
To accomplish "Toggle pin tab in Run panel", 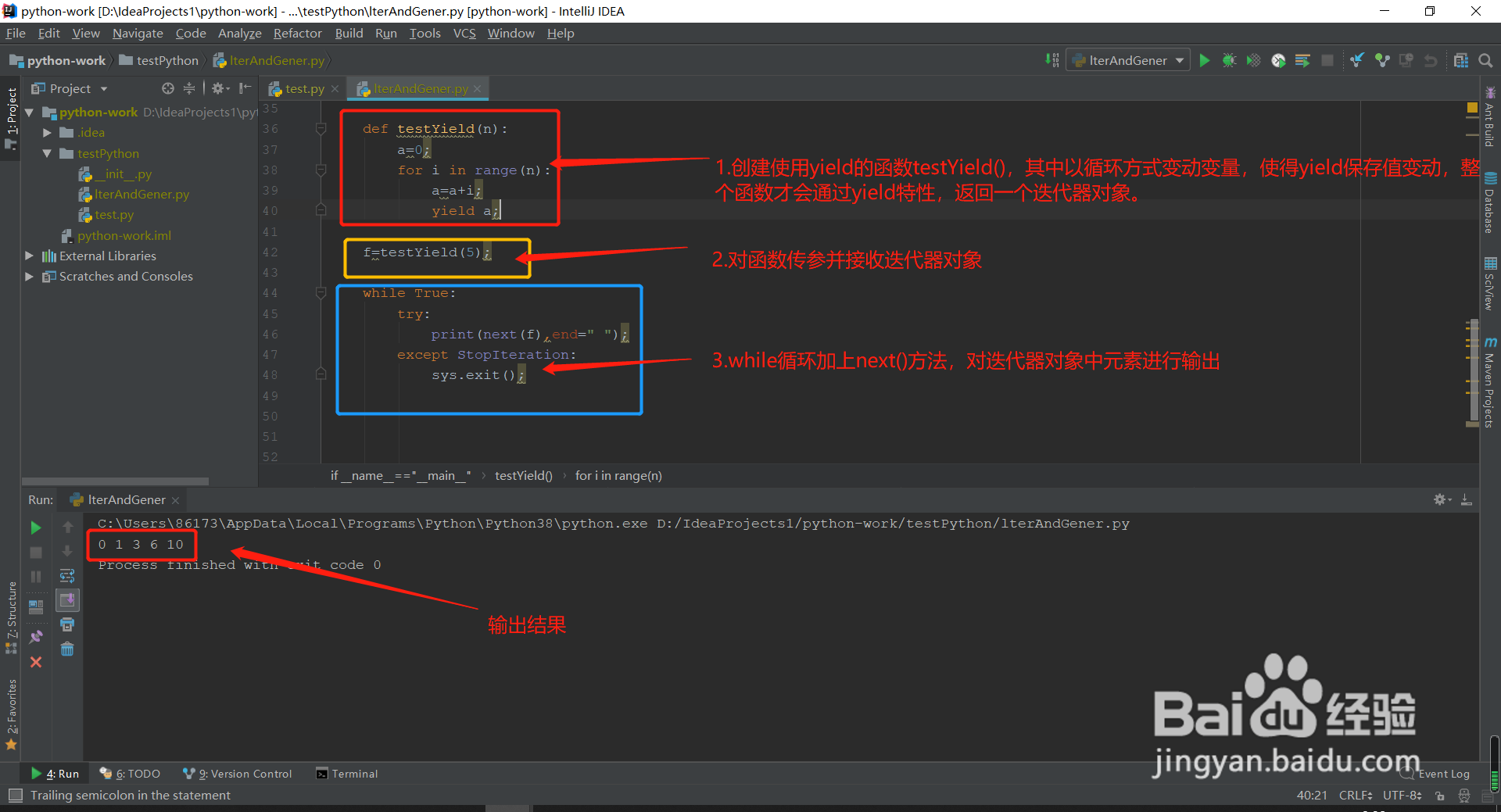I will tap(36, 637).
